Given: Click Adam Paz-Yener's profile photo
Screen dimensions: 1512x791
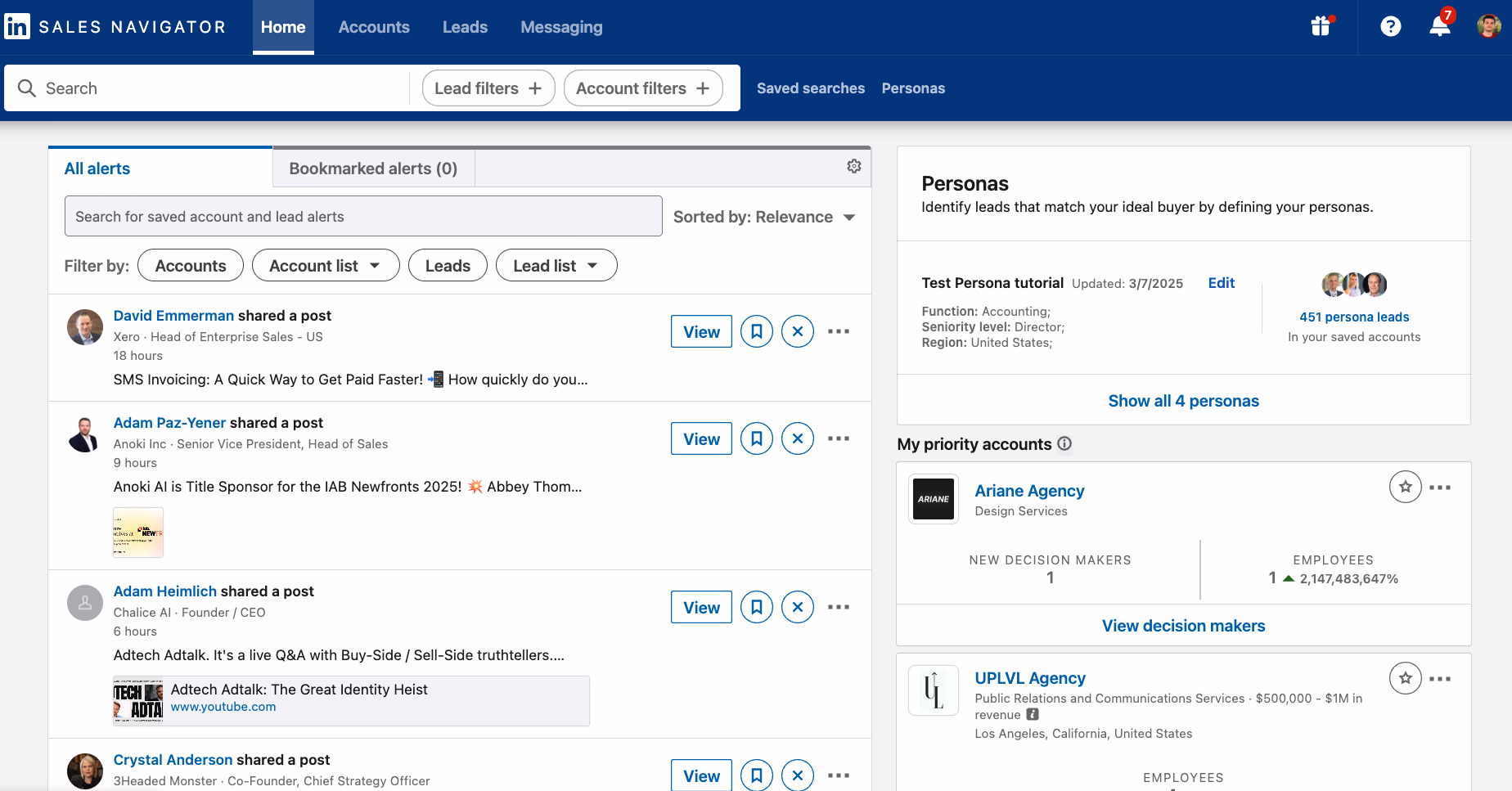Looking at the screenshot, I should 85,434.
